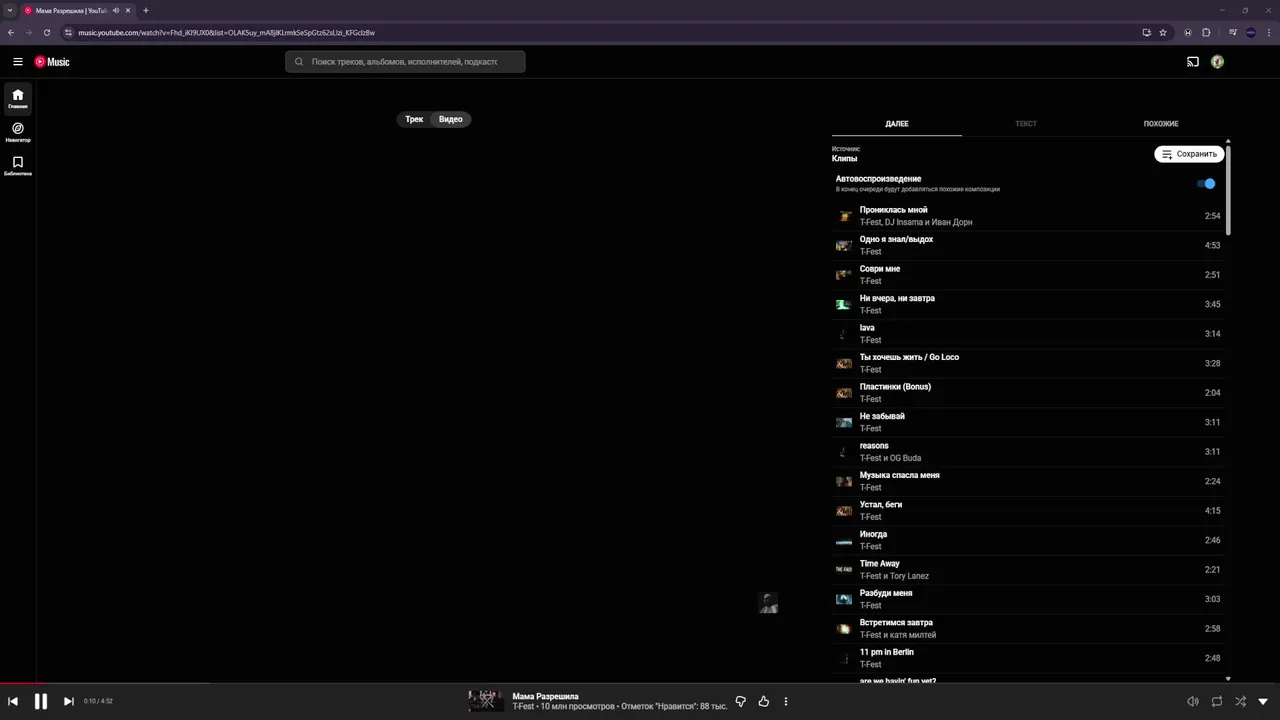Mute the tab via its speaker icon

point(116,10)
